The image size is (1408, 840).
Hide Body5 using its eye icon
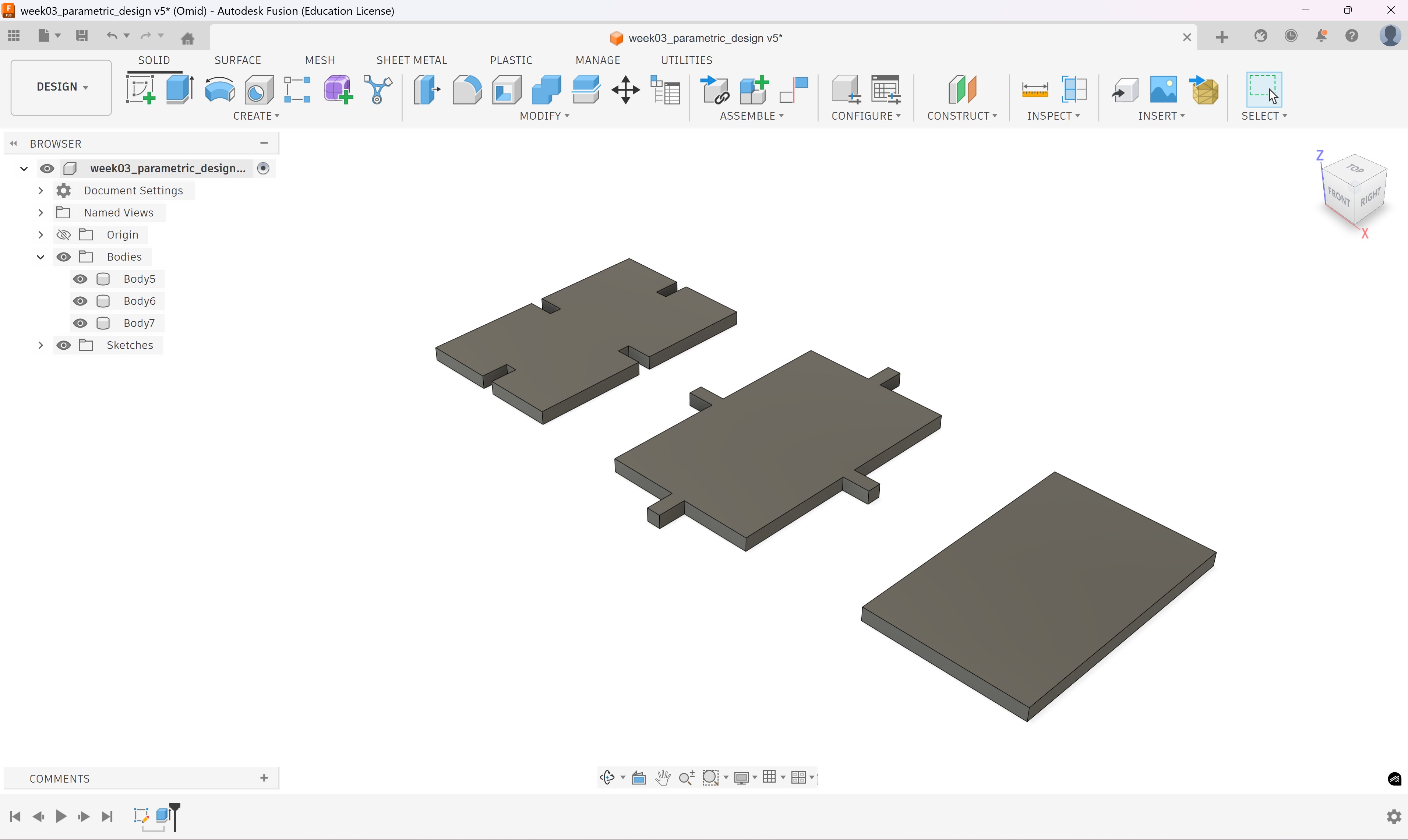point(80,279)
